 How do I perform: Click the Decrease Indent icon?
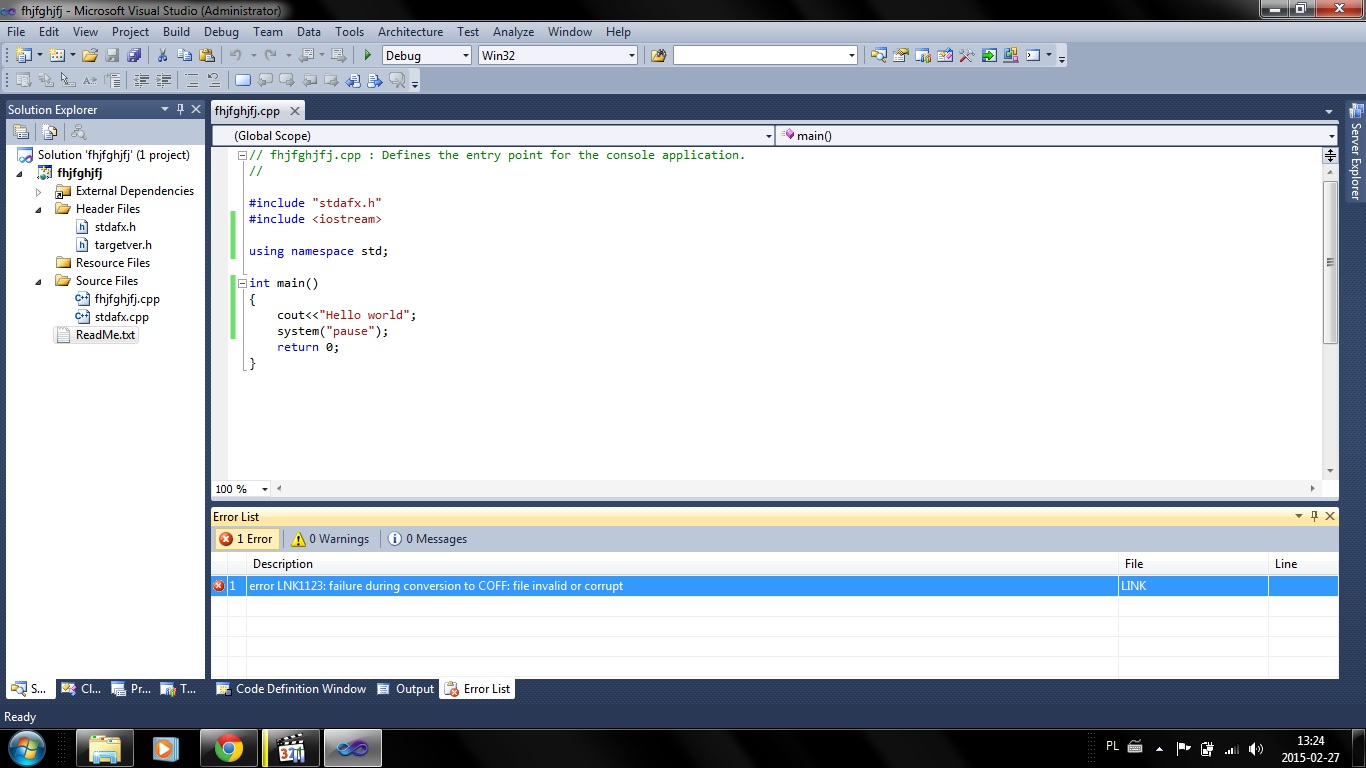tap(141, 80)
